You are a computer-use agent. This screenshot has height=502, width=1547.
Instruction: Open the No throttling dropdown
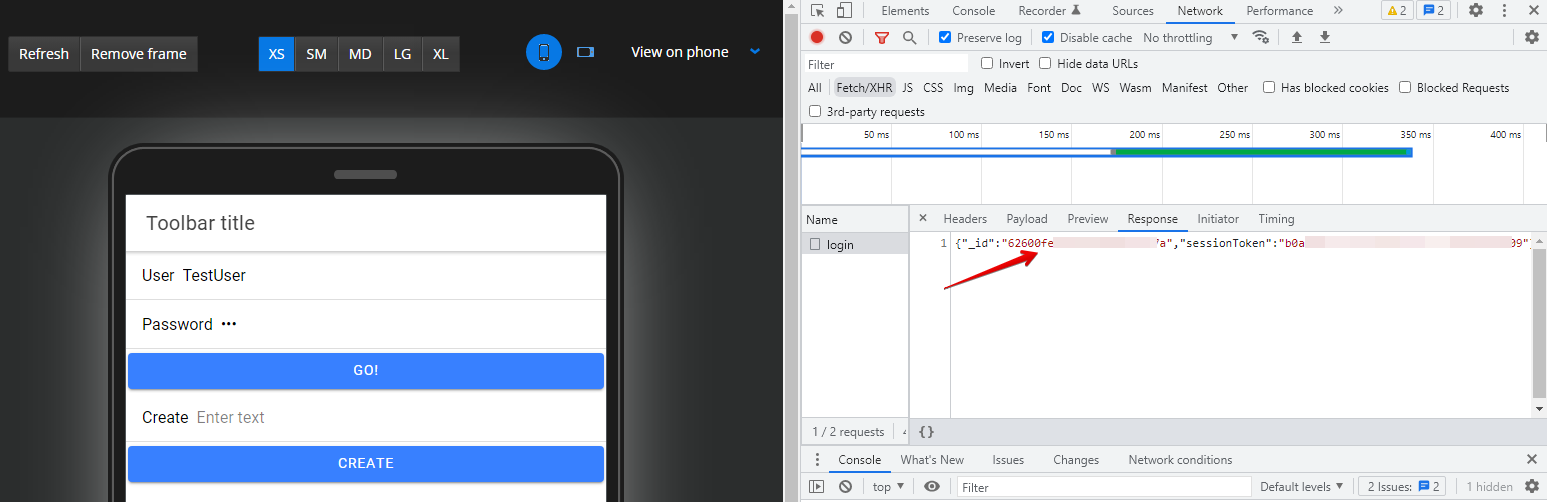1190,37
